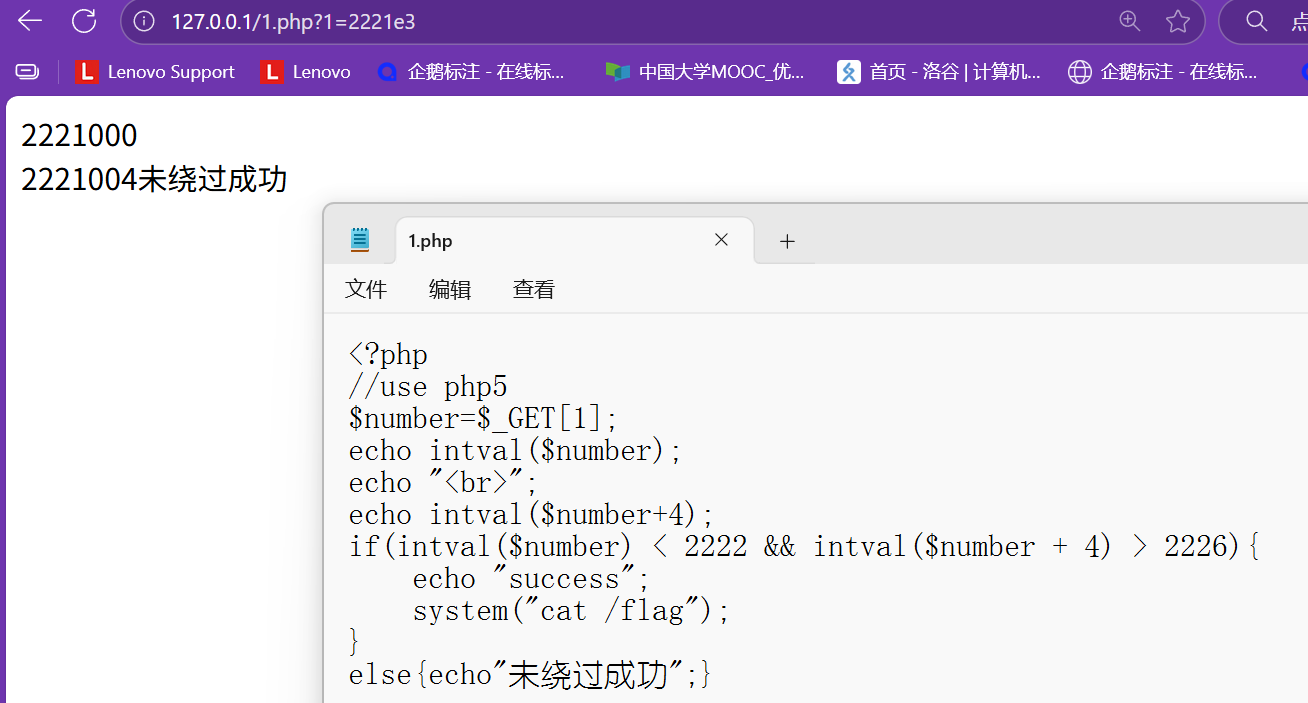The image size is (1308, 703).
Task: Open the 首页 - 洛谷 bookmark
Action: pos(940,72)
